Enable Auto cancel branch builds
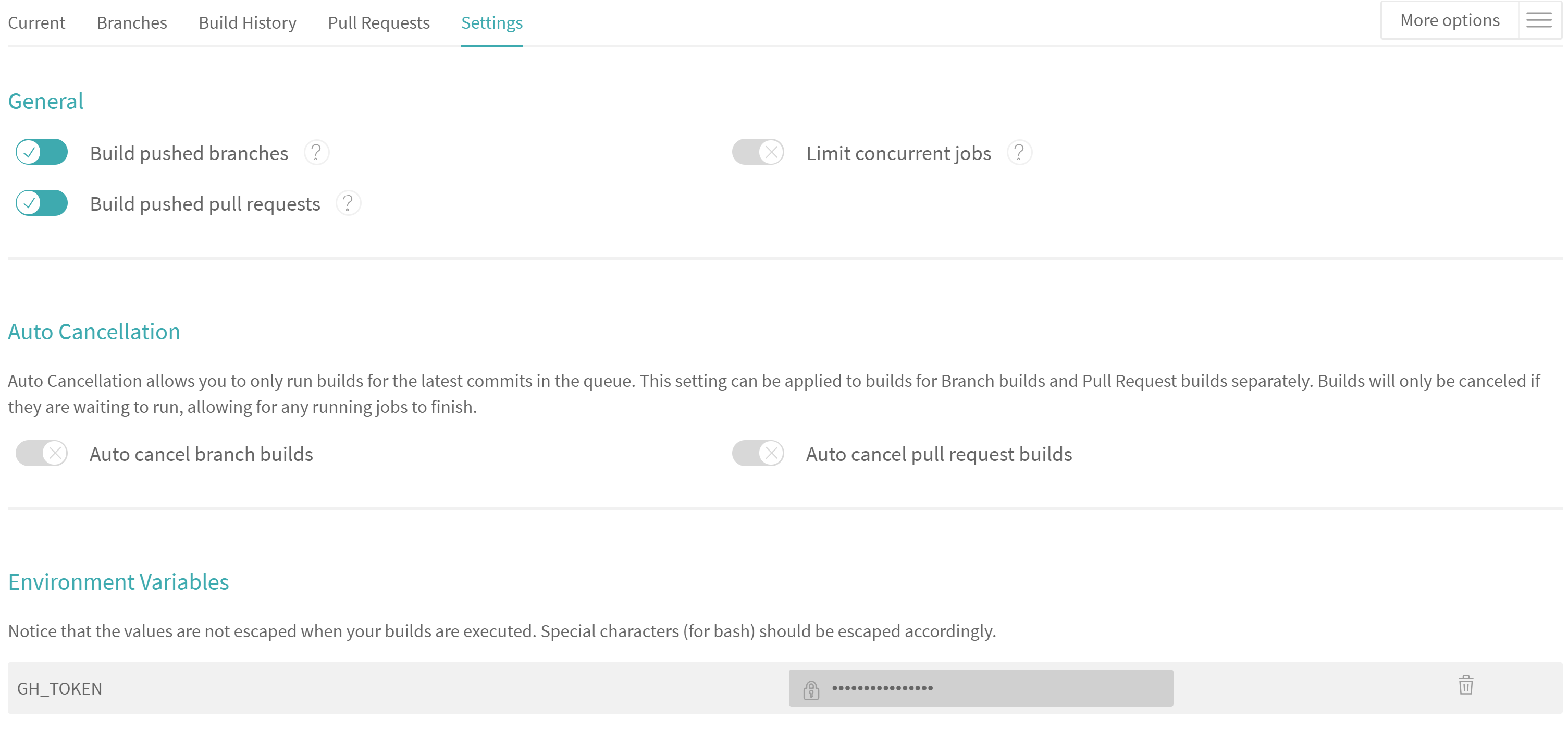The height and width of the screenshot is (729, 1568). click(41, 454)
